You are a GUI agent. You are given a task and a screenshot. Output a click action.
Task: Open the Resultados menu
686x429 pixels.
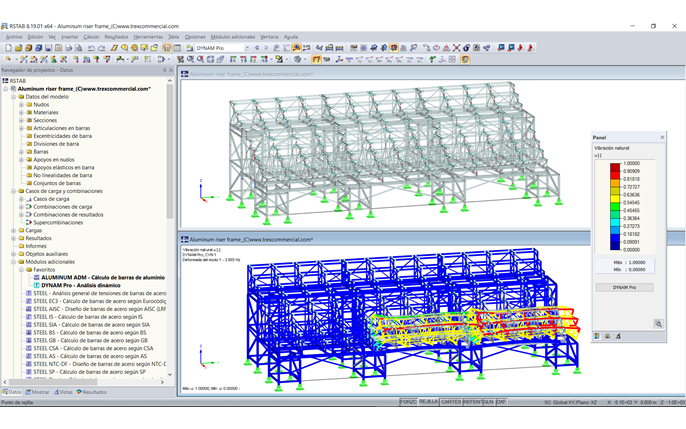(x=116, y=37)
